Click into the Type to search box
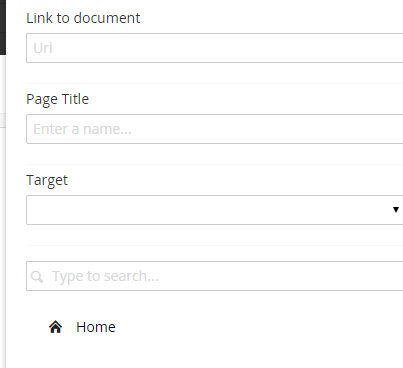 coord(215,276)
